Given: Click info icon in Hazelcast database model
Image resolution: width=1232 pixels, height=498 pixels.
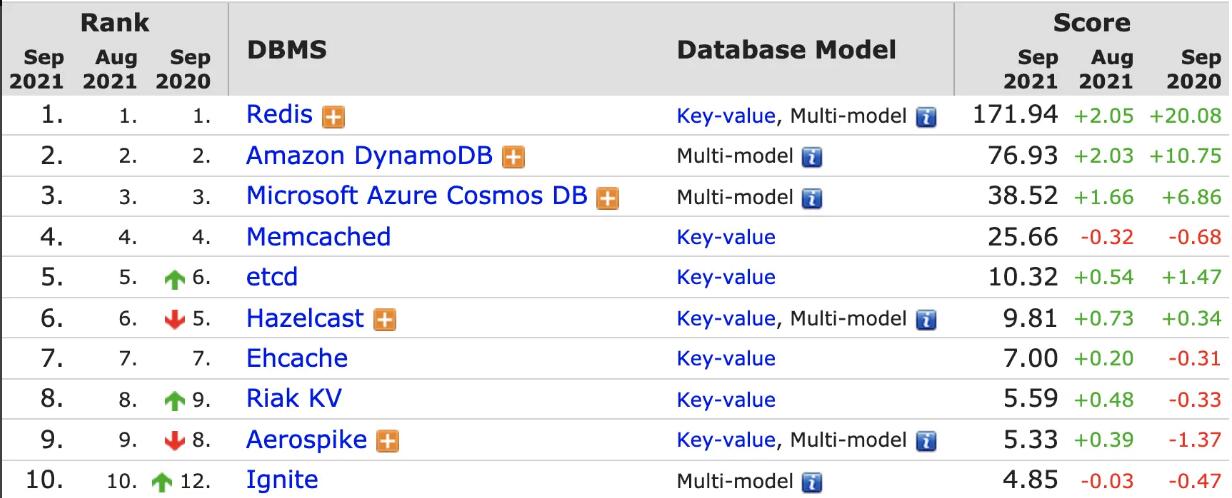Looking at the screenshot, I should [927, 320].
